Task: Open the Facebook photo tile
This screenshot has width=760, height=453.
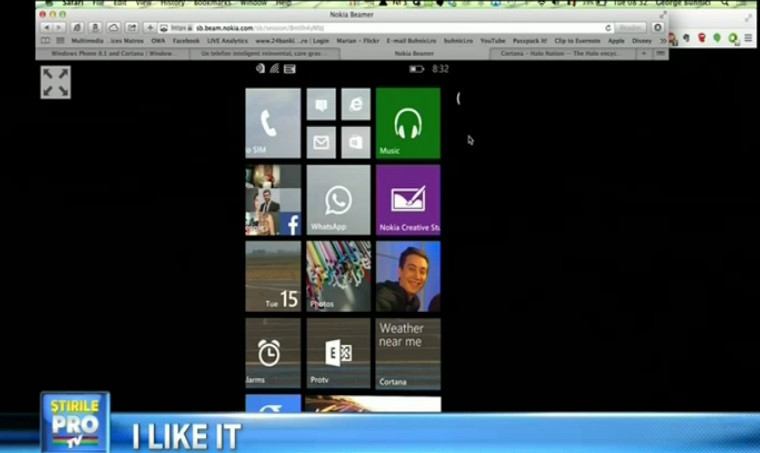Action: 273,200
